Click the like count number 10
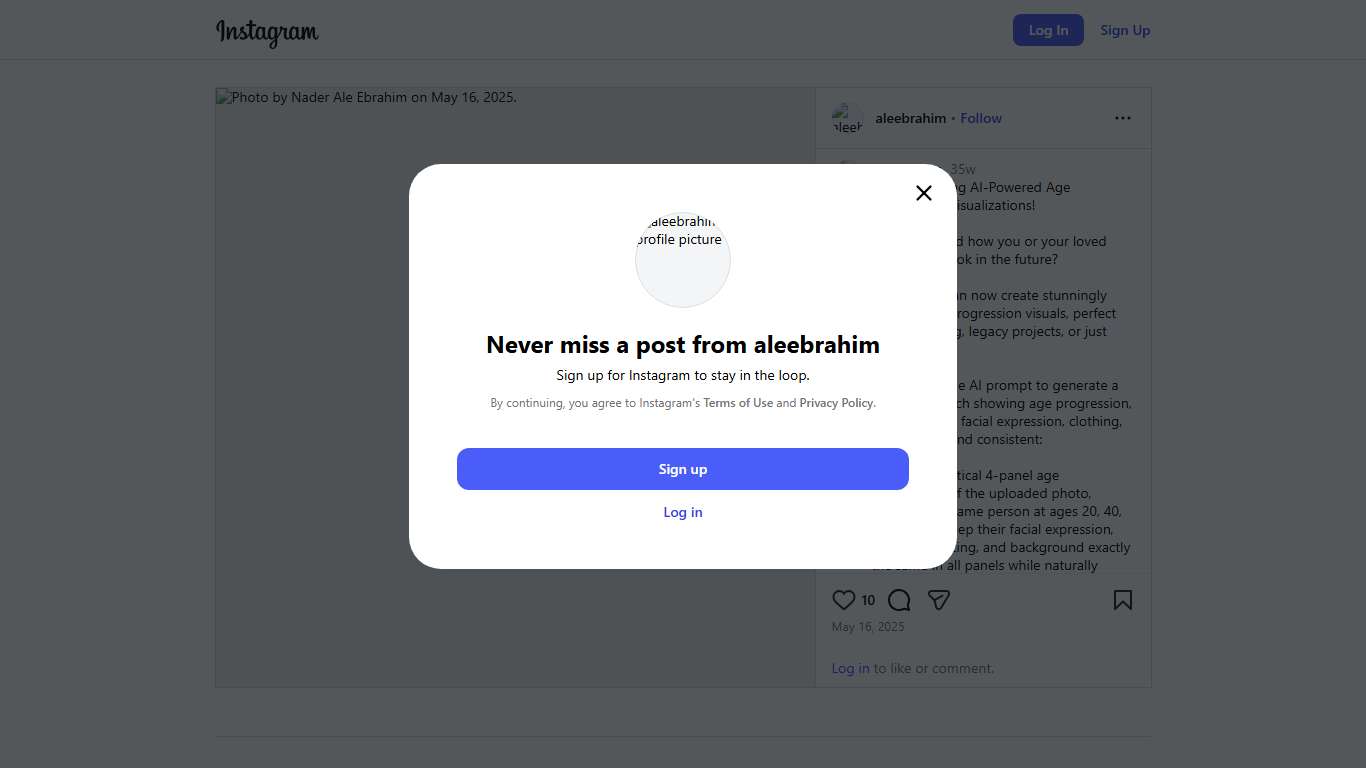The width and height of the screenshot is (1366, 768). [868, 600]
